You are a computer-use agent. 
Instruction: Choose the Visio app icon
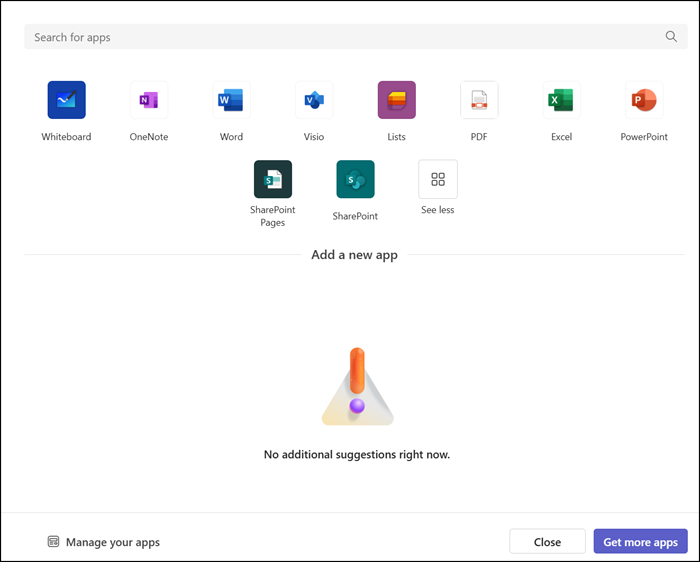coord(314,100)
